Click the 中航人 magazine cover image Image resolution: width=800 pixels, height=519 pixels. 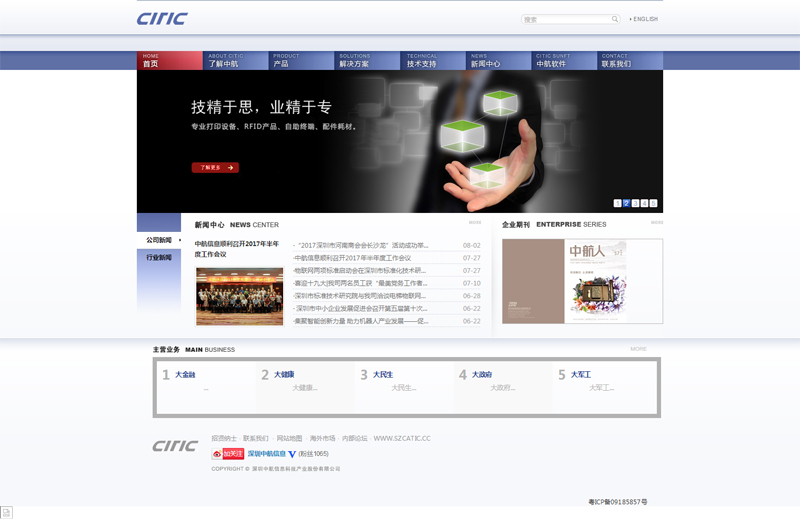[582, 281]
